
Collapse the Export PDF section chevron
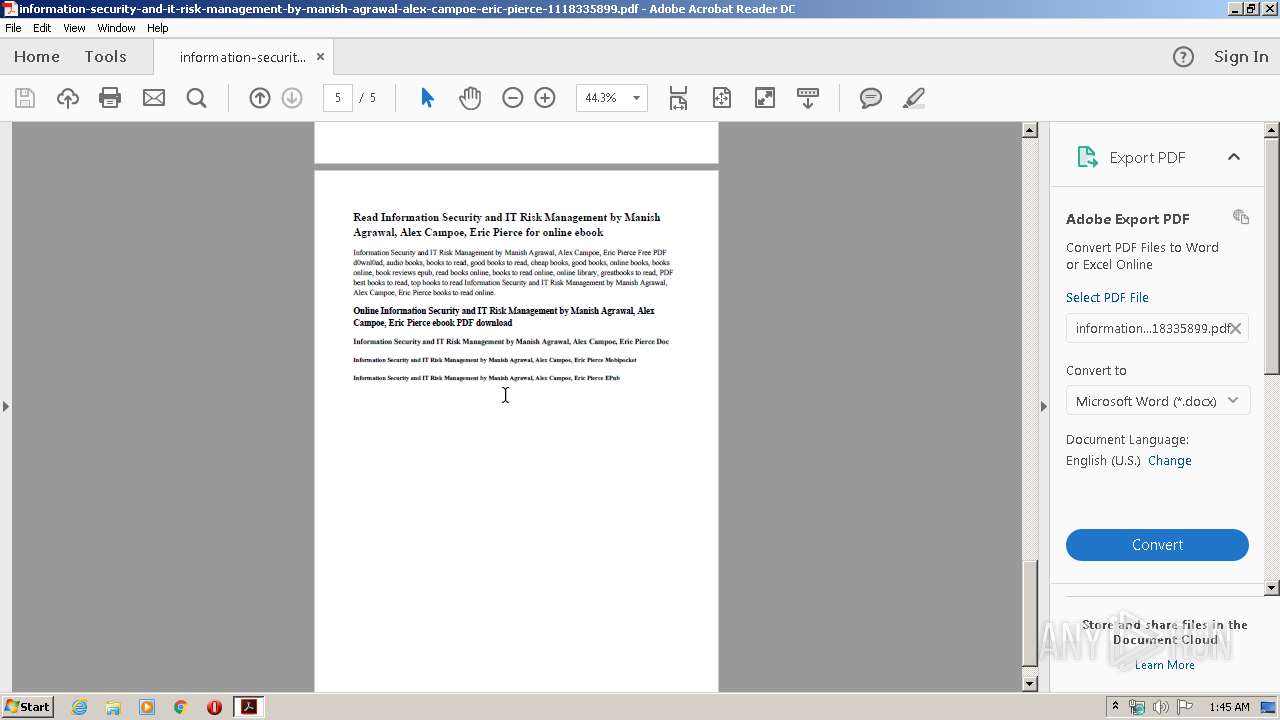pos(1234,157)
